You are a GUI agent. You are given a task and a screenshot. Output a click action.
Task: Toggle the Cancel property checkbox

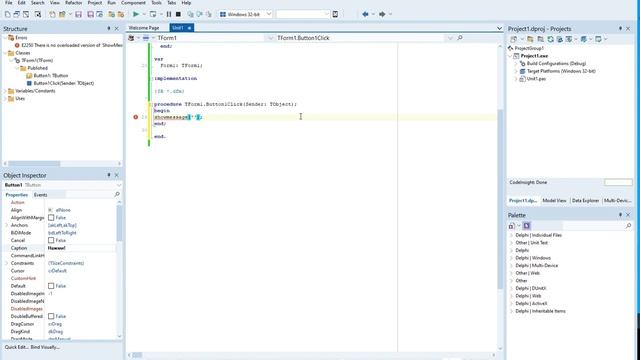[51, 240]
